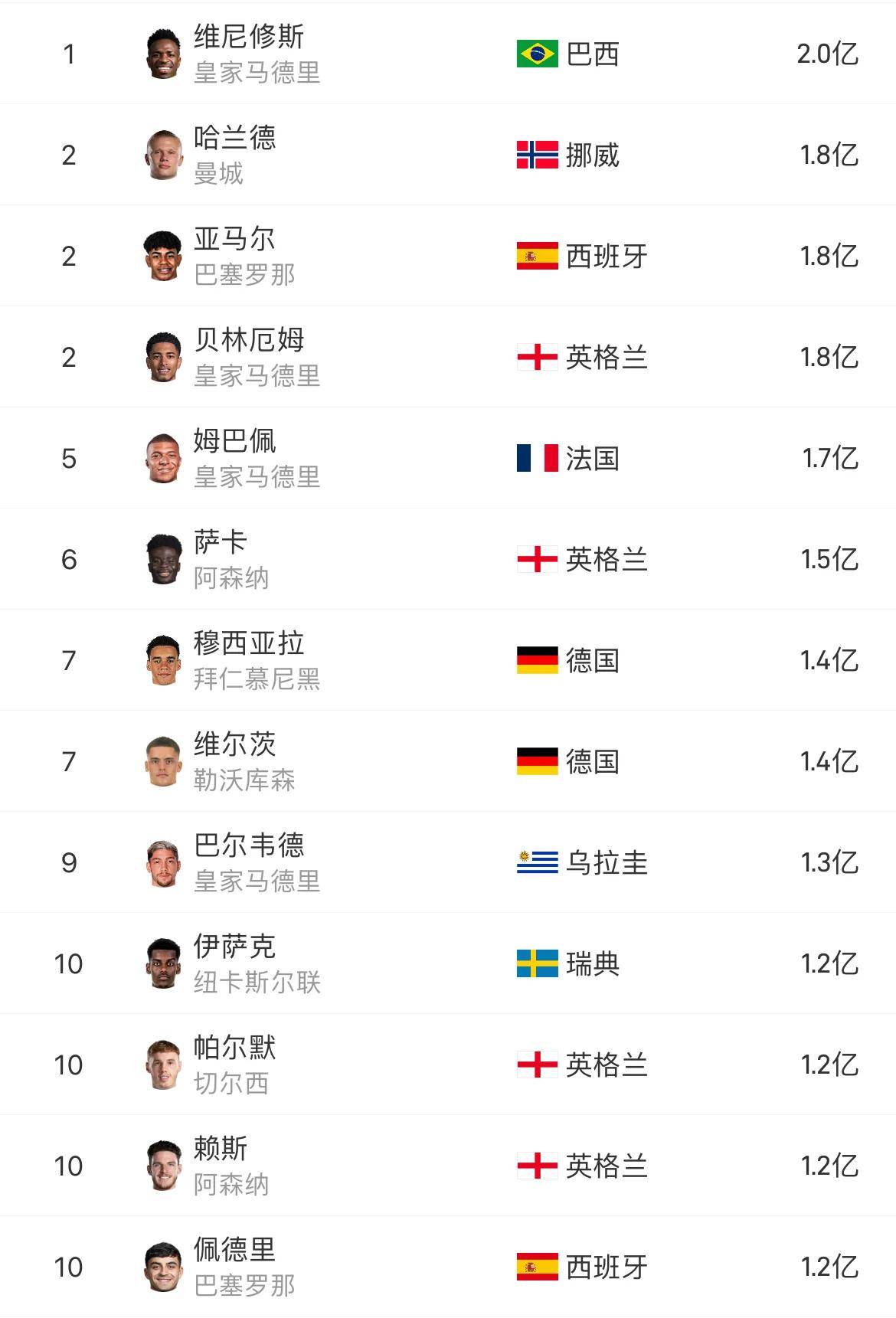This screenshot has height=1318, width=896.
Task: Click 拜仁慕尼黑 club name
Action: click(x=257, y=679)
